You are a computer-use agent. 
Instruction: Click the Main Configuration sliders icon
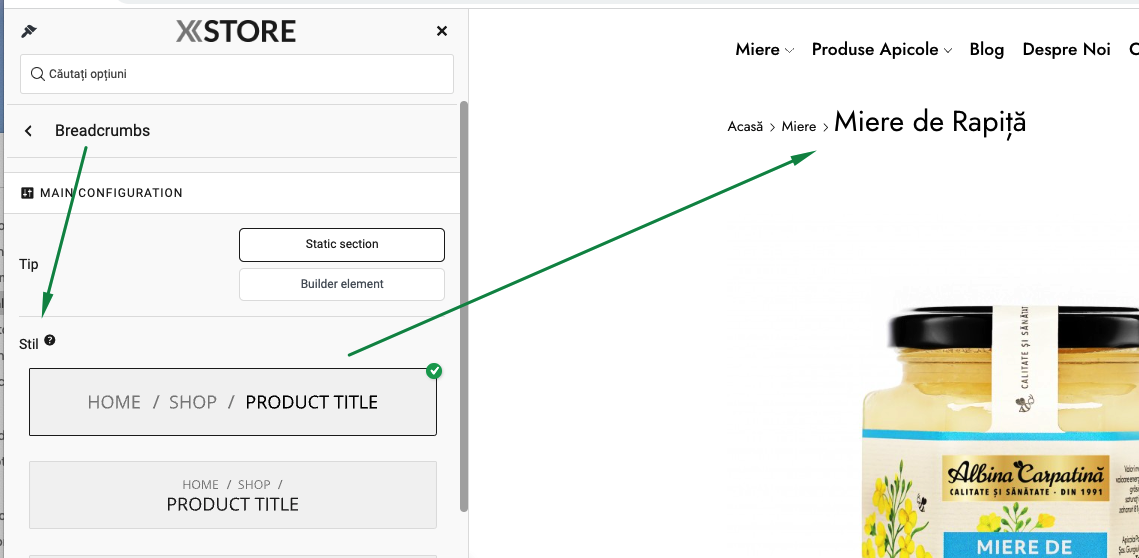coord(28,193)
